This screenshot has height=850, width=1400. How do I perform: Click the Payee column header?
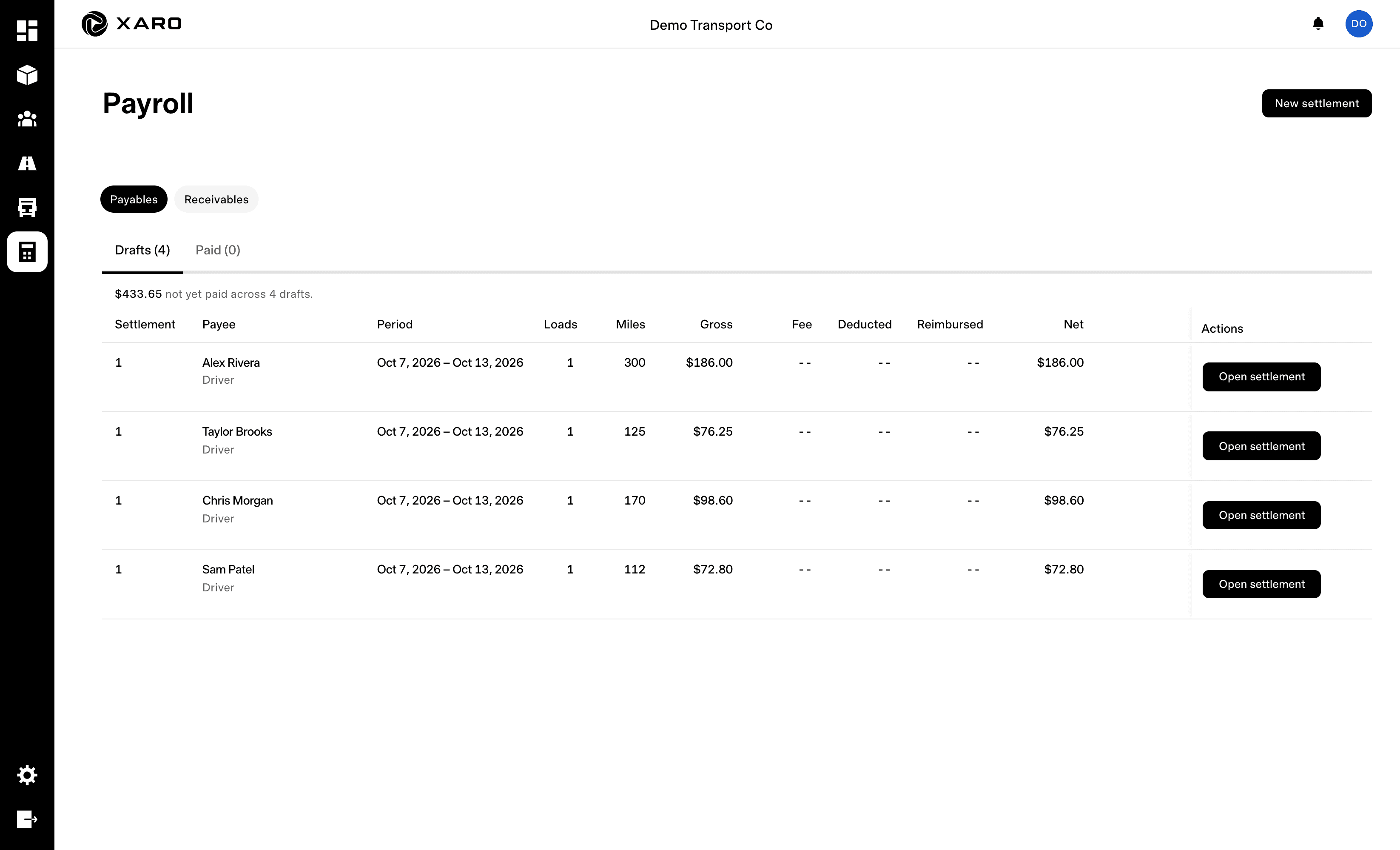tap(219, 324)
